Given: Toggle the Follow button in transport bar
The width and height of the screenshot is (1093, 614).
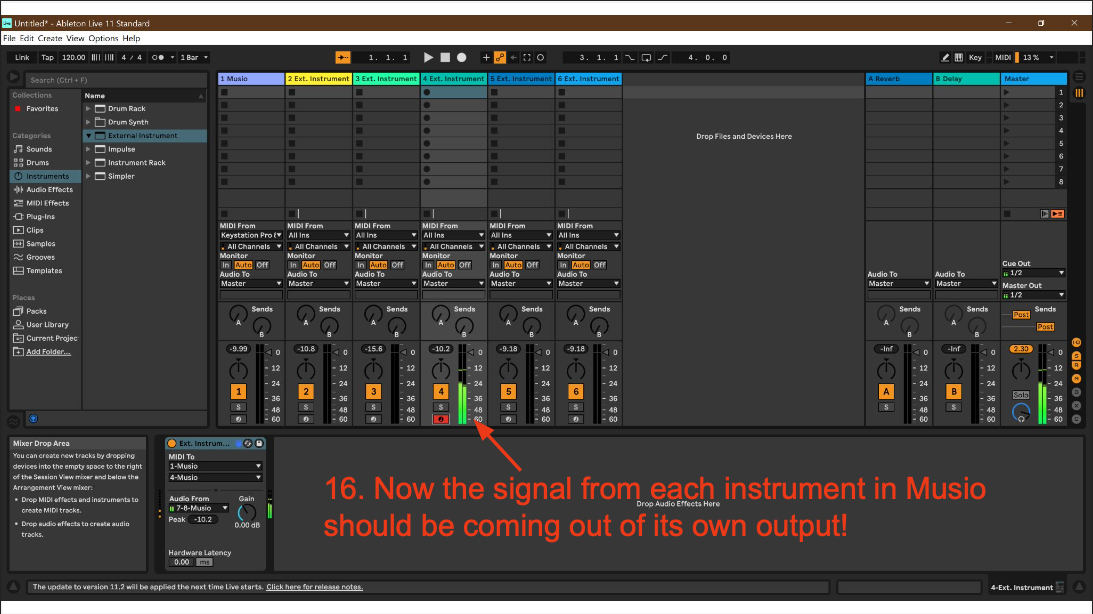Looking at the screenshot, I should (x=342, y=58).
